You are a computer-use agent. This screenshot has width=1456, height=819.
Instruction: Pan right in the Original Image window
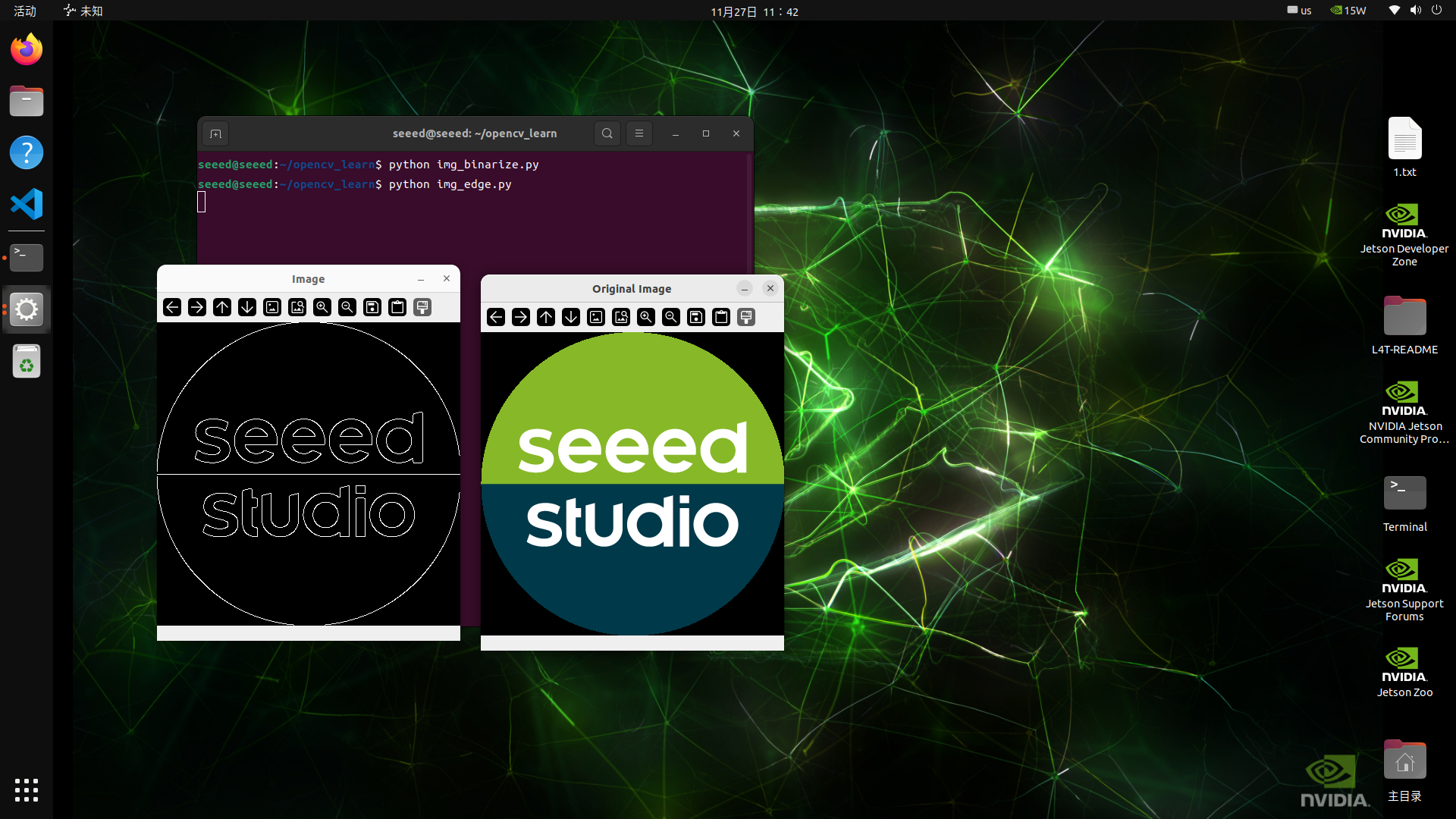point(521,317)
